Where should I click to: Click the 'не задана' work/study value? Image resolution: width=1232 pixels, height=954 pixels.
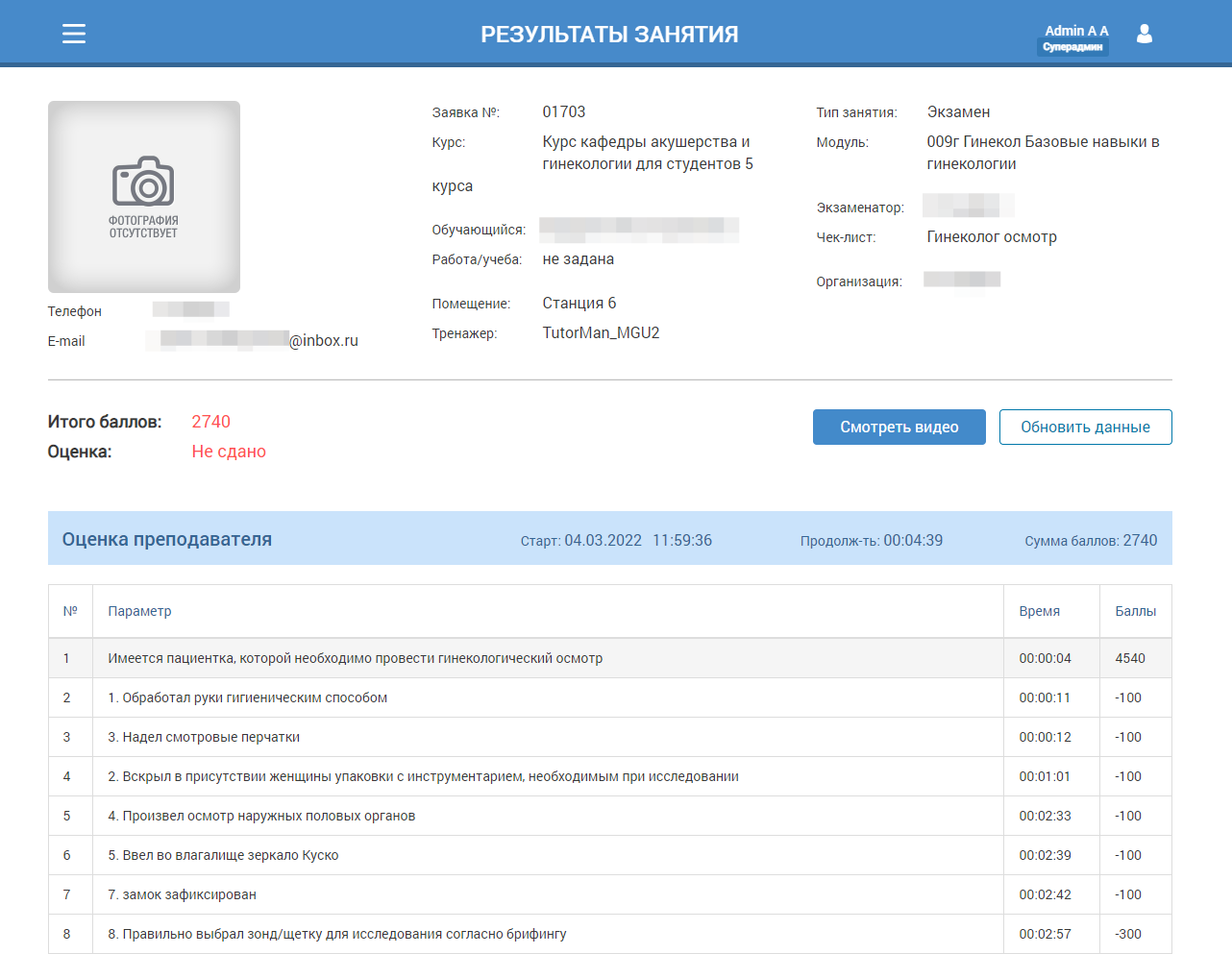coord(578,258)
